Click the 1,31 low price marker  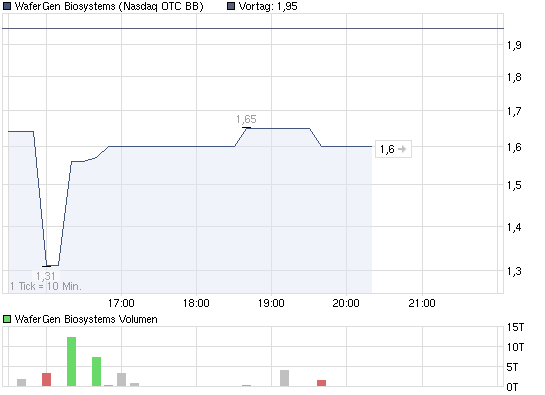[x=46, y=276]
